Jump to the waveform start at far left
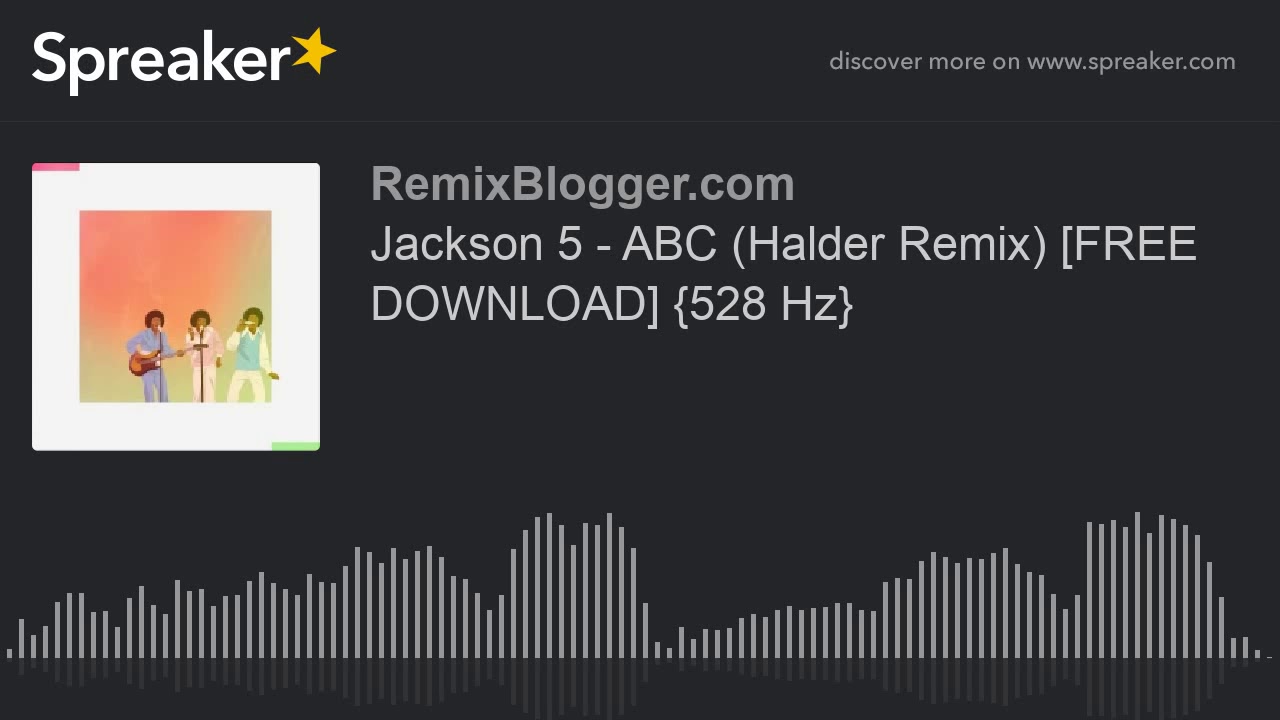This screenshot has width=1280, height=720. click(x=9, y=653)
